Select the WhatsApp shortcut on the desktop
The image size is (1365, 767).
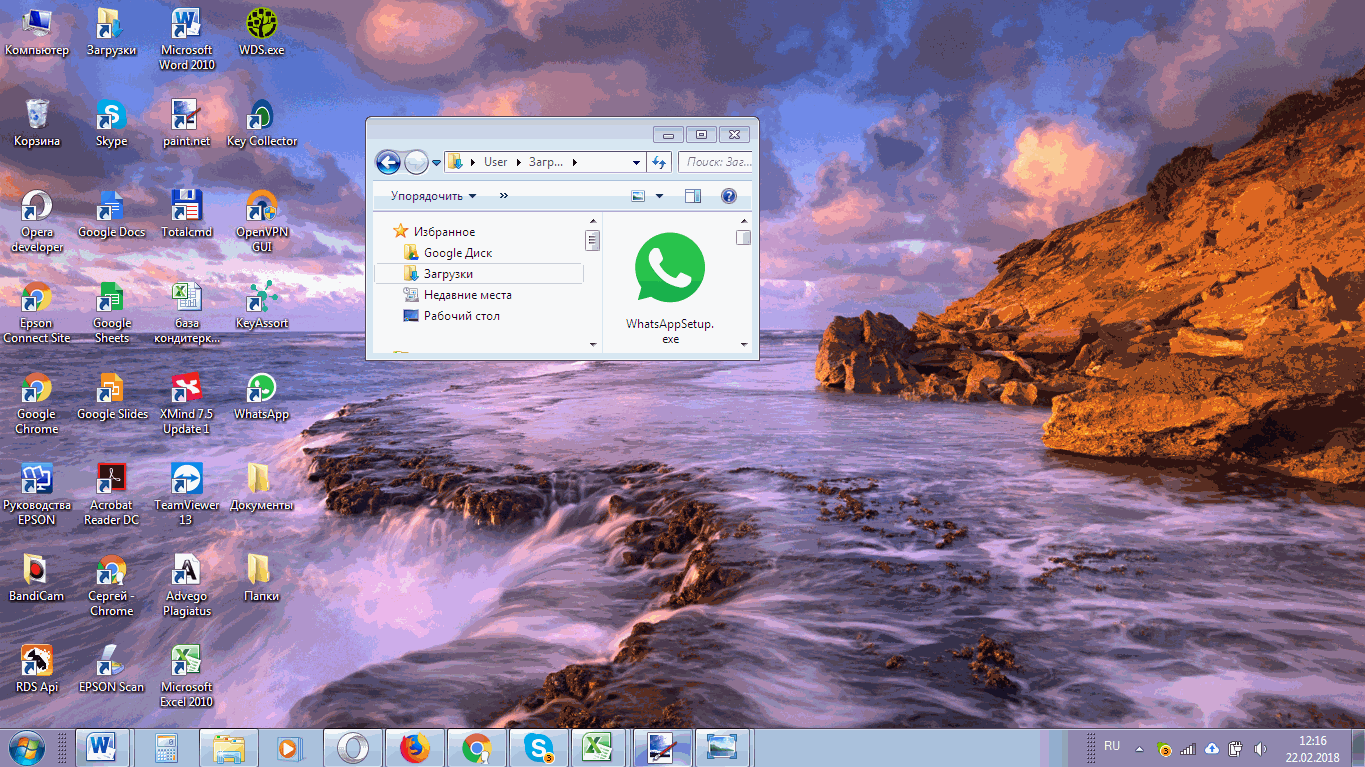pos(262,396)
